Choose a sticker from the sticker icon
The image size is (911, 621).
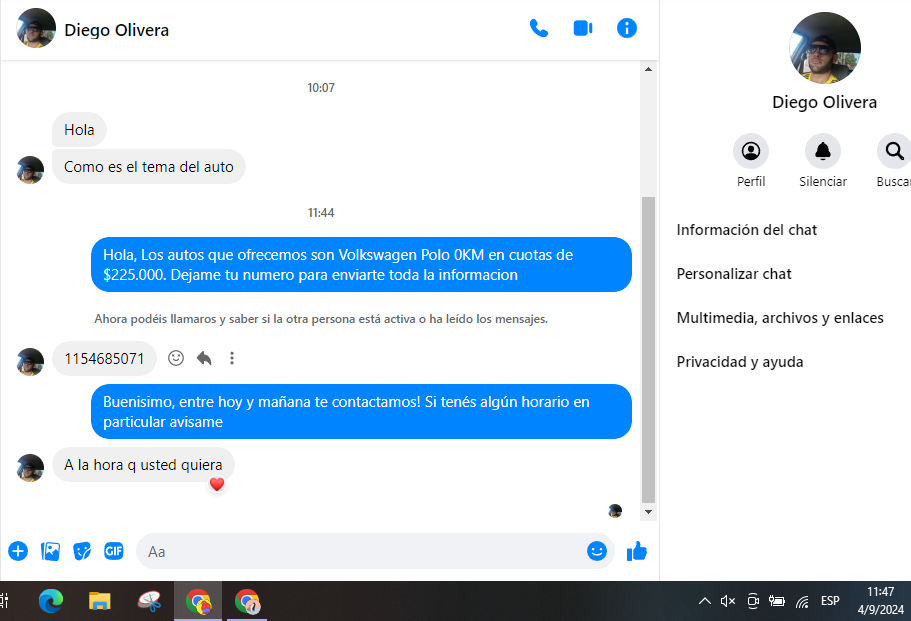[82, 551]
